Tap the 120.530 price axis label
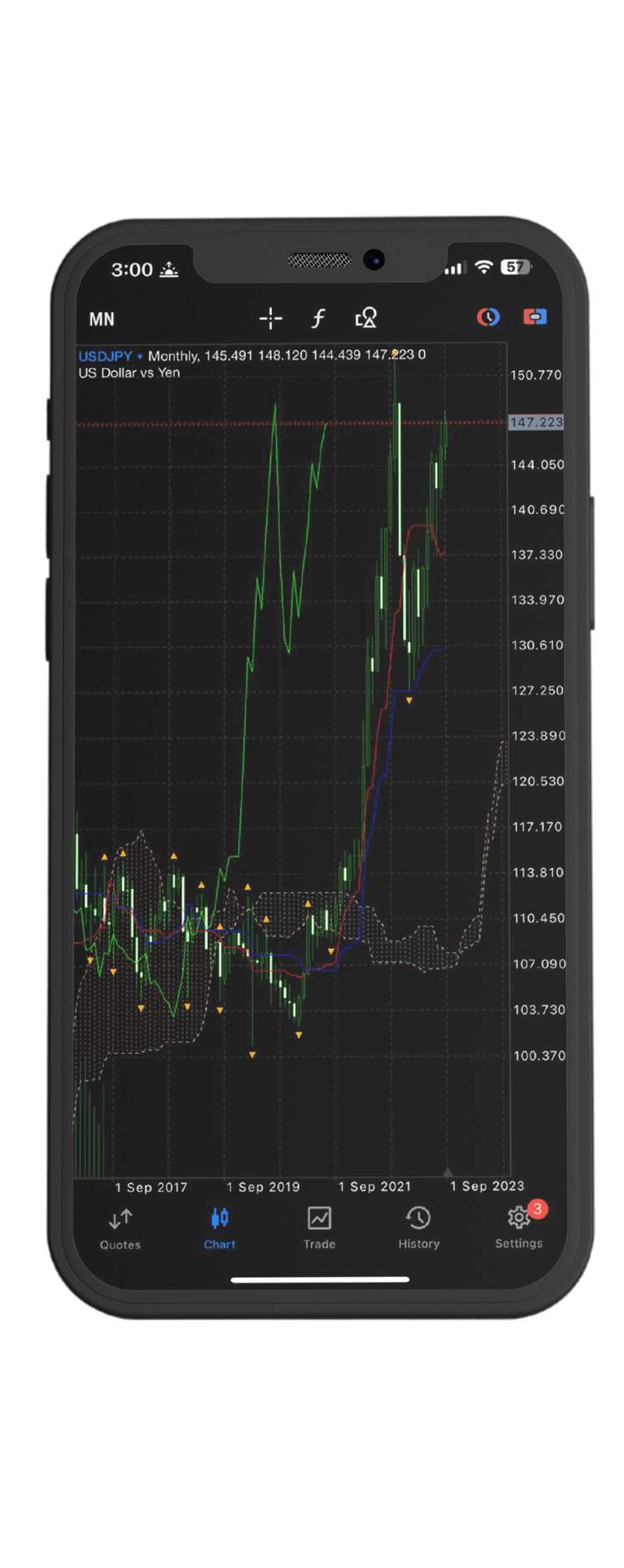Image resolution: width=624 pixels, height=1568 pixels. click(x=538, y=781)
